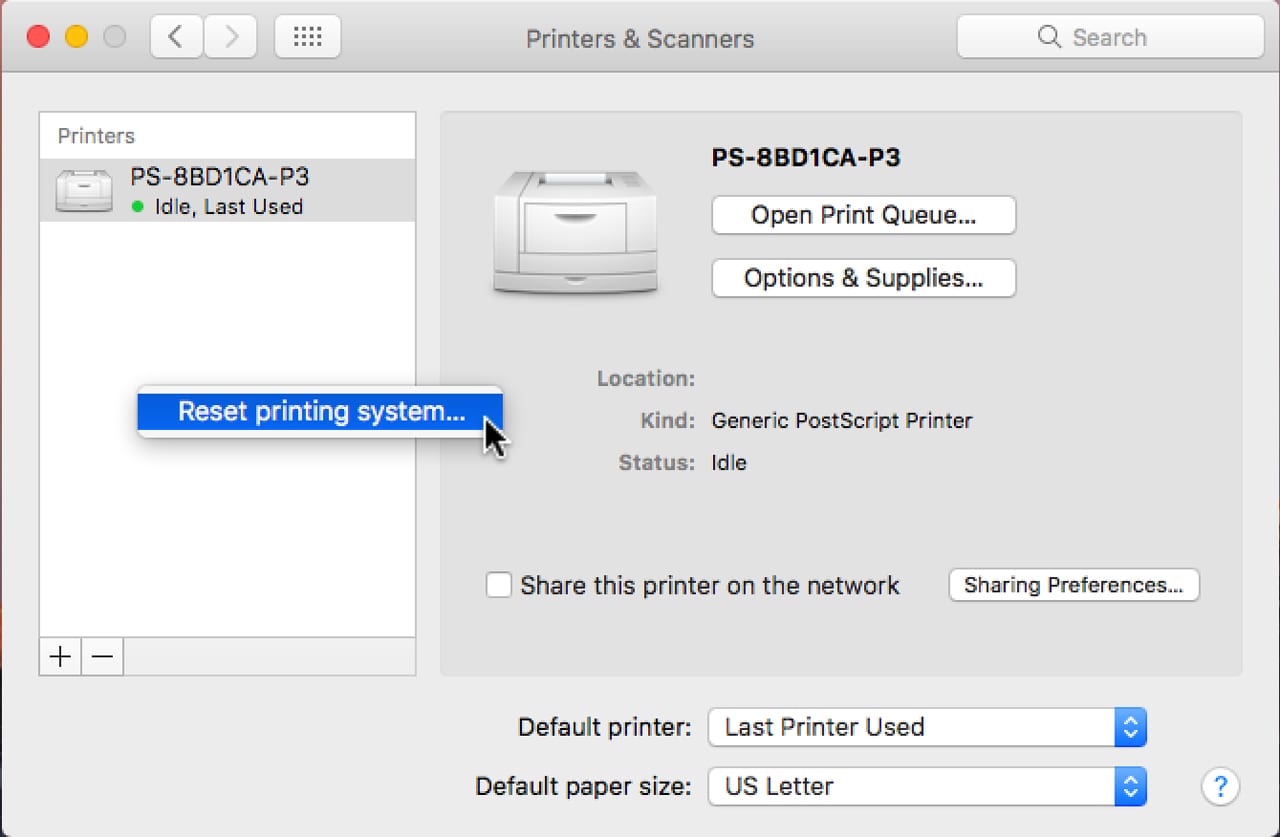Click Open Print Queue button

[863, 215]
